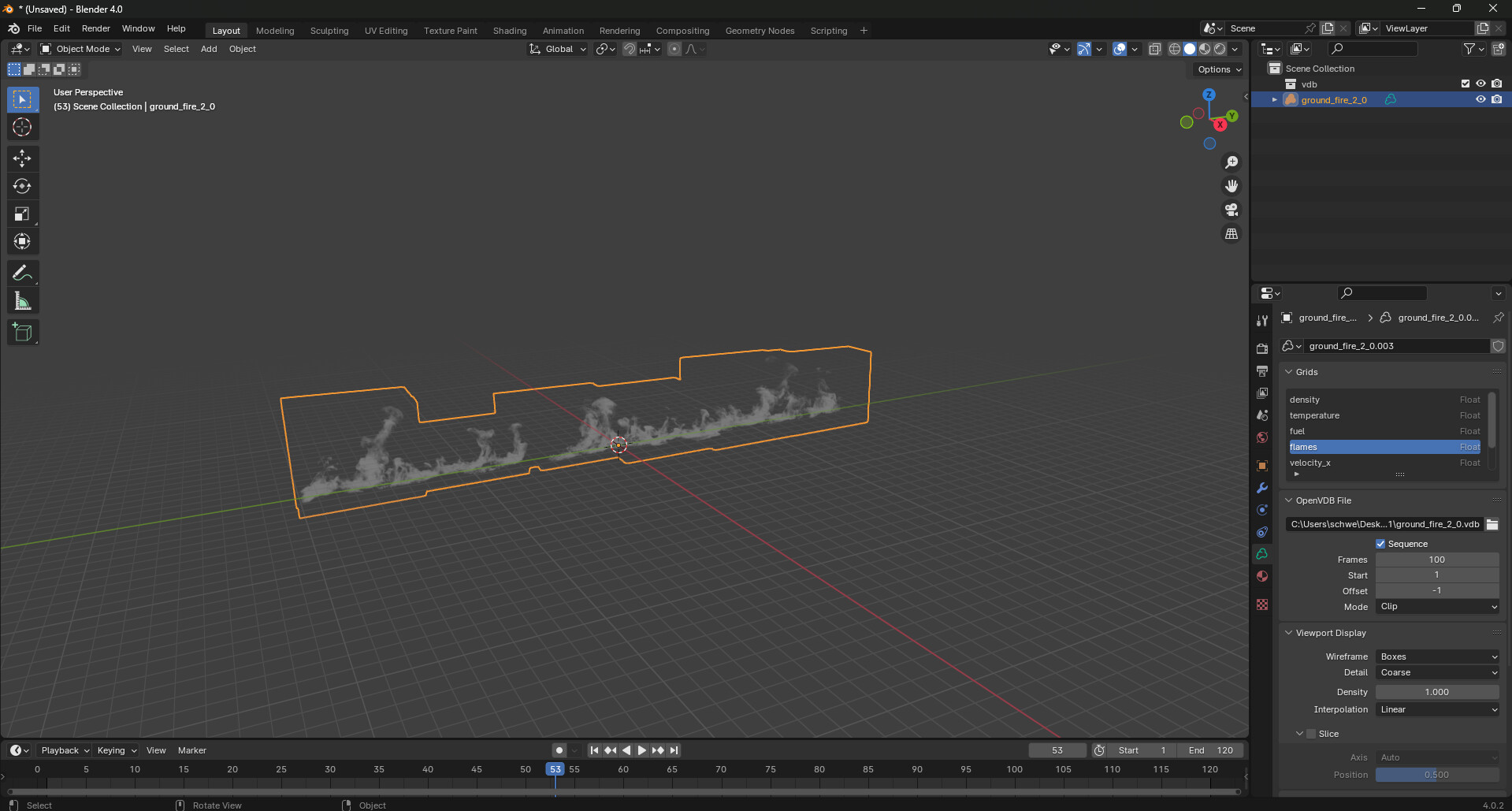Toggle proportional editing in header
Viewport: 1512px width, 811px height.
coord(674,49)
